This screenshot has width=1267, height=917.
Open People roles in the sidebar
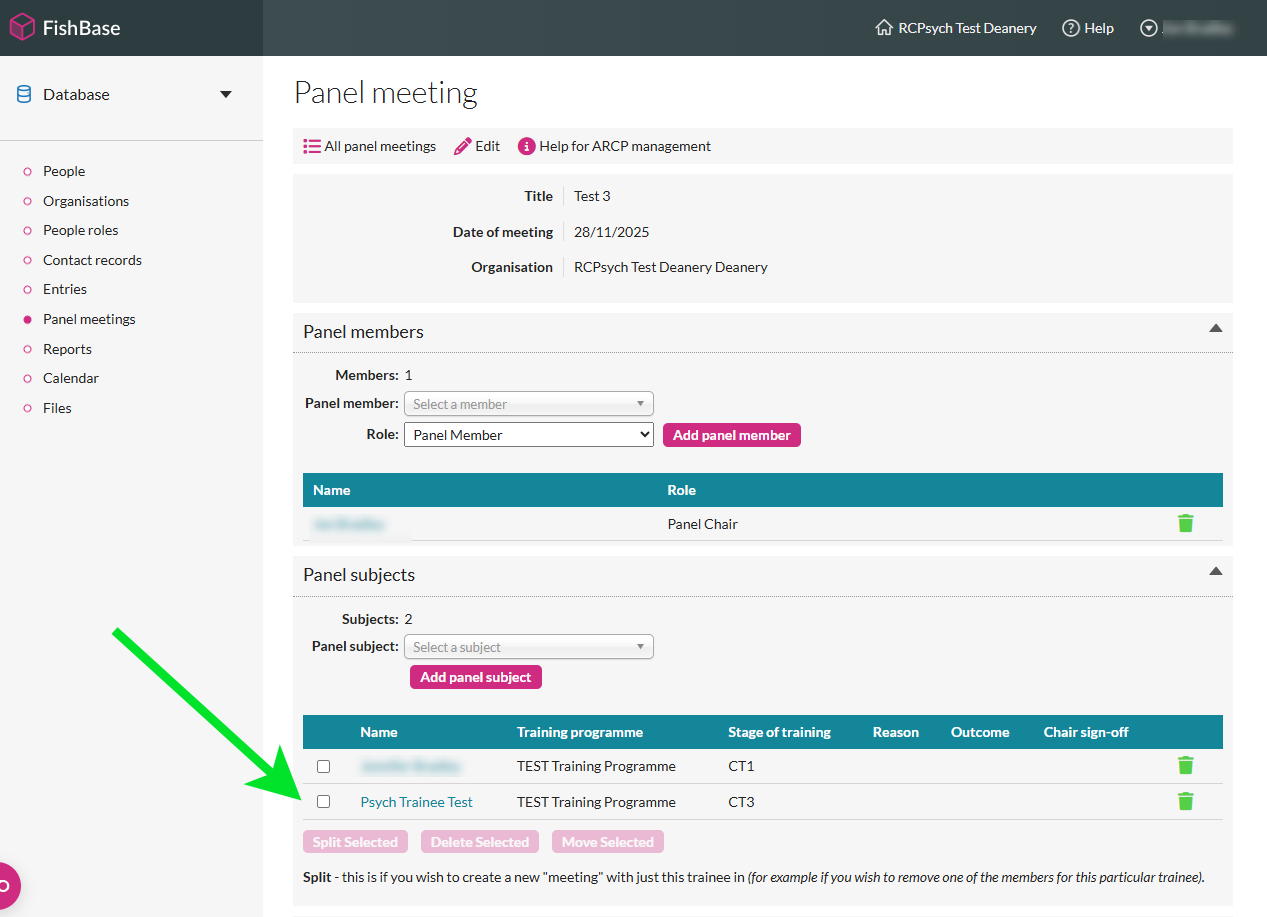click(x=80, y=230)
